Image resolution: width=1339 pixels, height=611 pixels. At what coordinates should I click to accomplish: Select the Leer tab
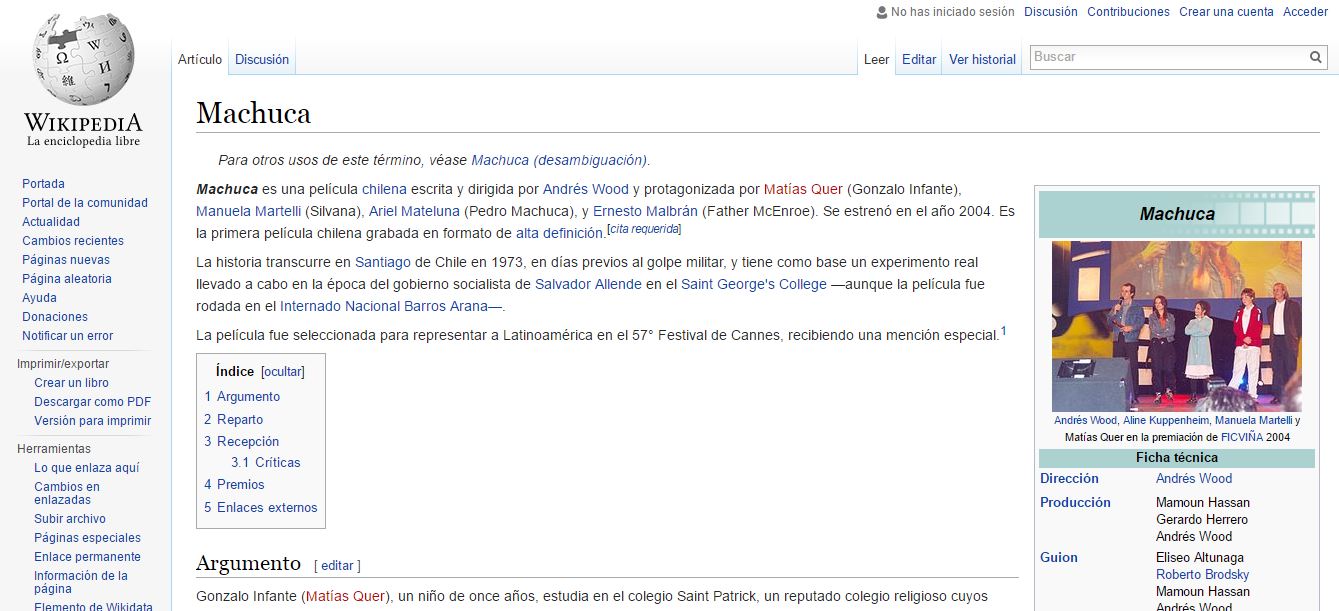877,59
